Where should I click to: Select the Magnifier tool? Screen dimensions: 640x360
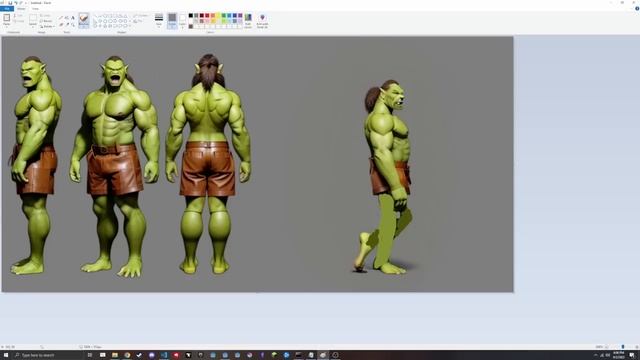(73, 24)
